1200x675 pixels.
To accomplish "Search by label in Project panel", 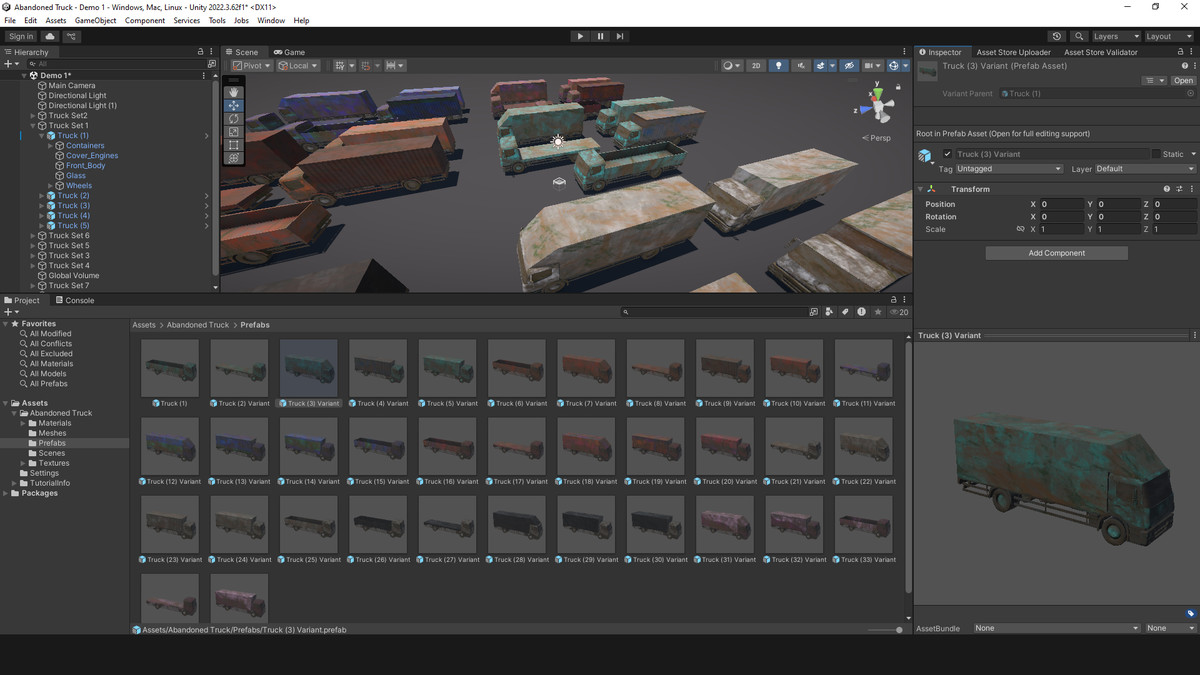I will pyautogui.click(x=845, y=312).
